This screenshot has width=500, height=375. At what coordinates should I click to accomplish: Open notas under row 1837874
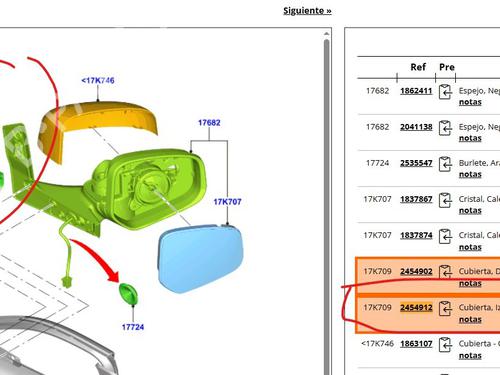(470, 247)
